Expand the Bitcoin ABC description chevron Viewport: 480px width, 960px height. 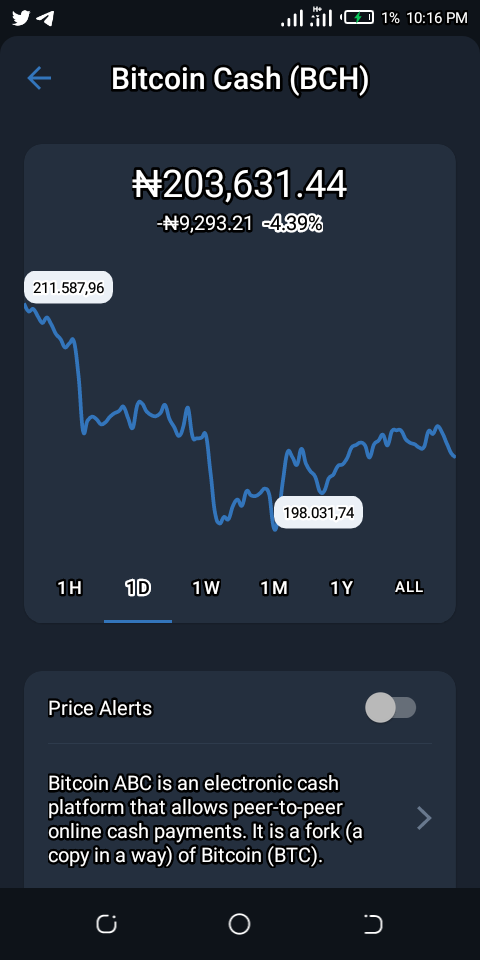pyautogui.click(x=424, y=818)
